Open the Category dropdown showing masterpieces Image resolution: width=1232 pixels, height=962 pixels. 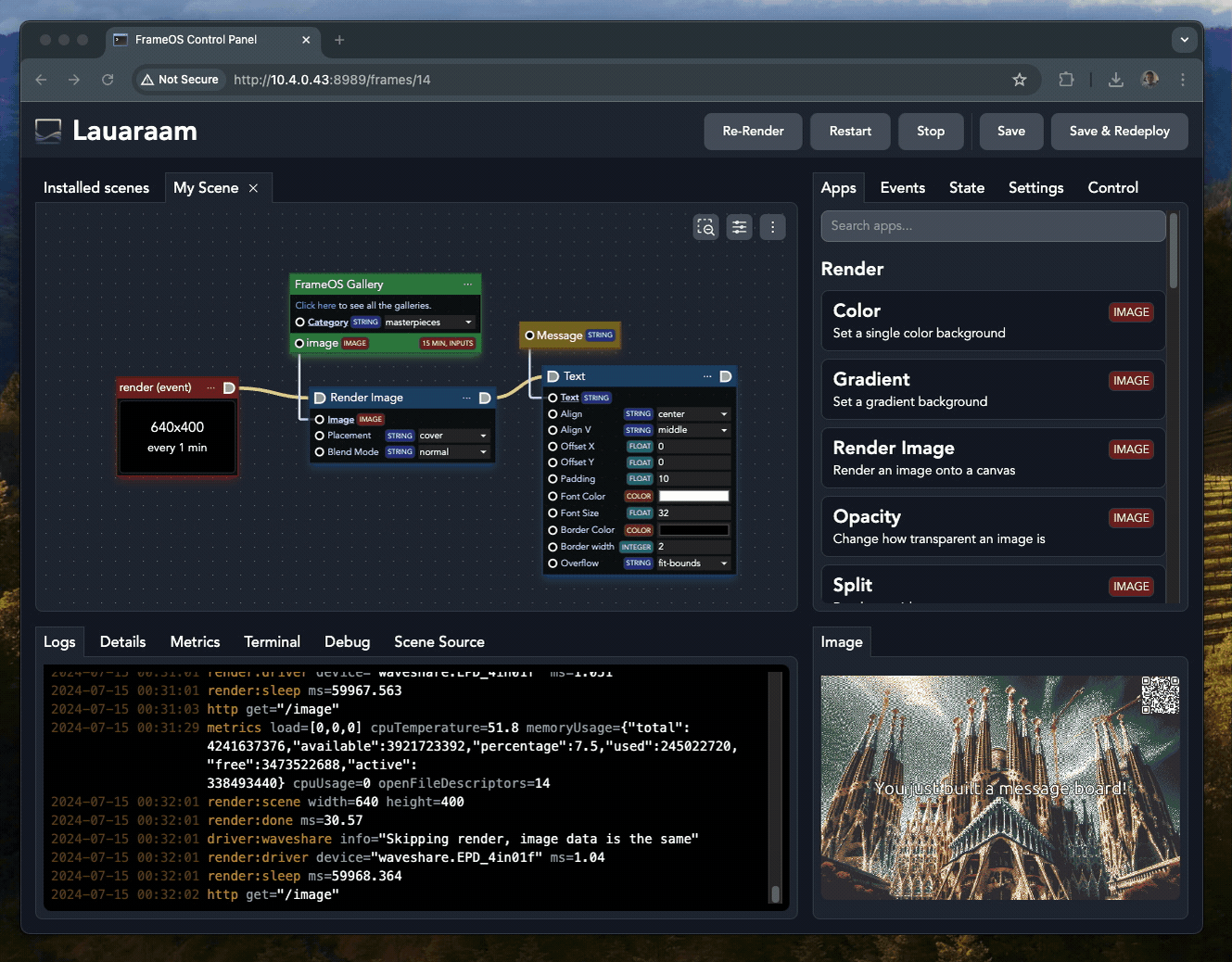(428, 323)
